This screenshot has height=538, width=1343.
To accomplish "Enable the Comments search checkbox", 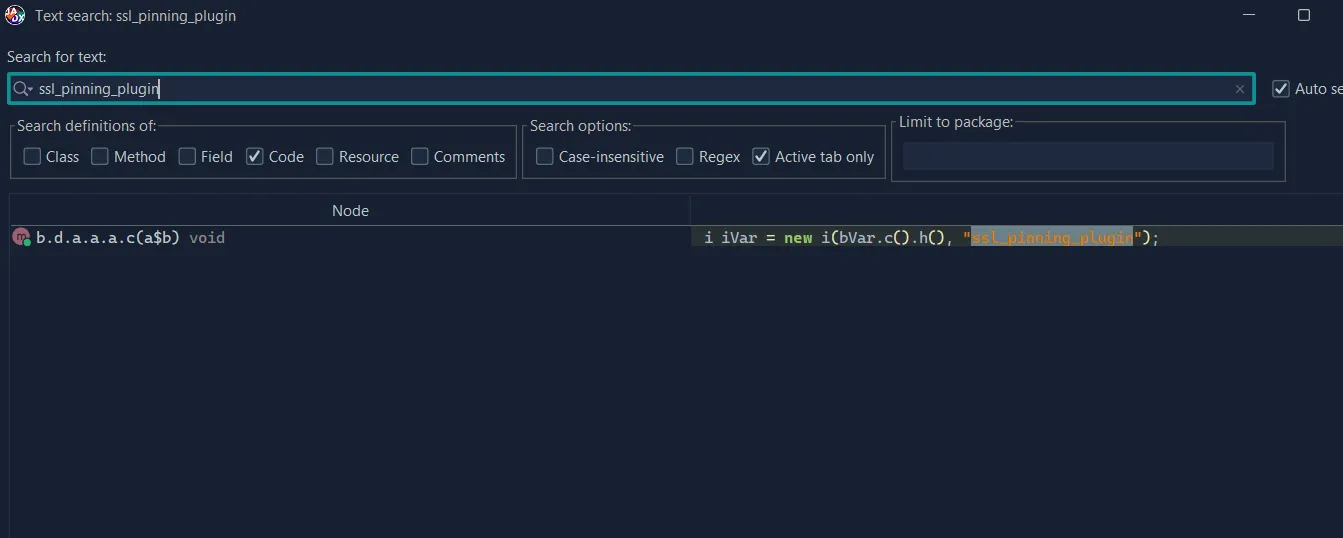I will pyautogui.click(x=420, y=157).
